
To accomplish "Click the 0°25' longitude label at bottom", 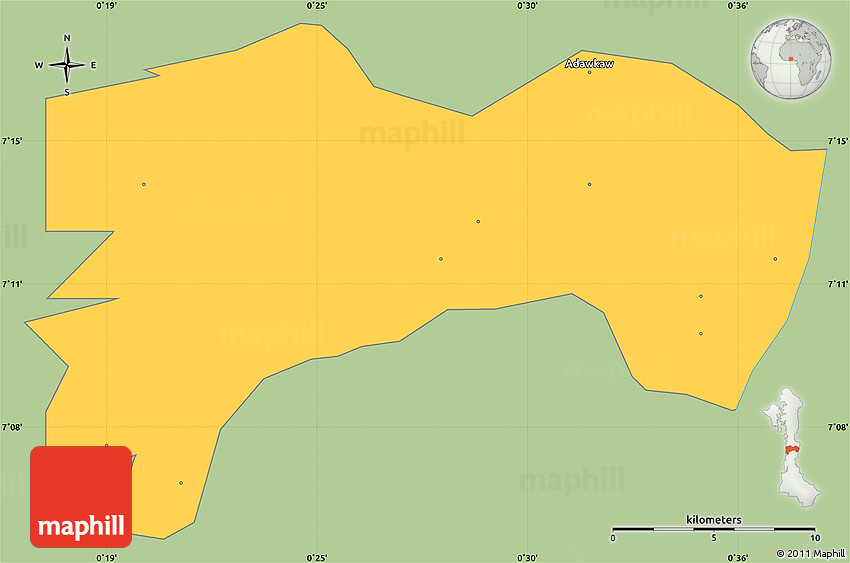I will tap(317, 556).
